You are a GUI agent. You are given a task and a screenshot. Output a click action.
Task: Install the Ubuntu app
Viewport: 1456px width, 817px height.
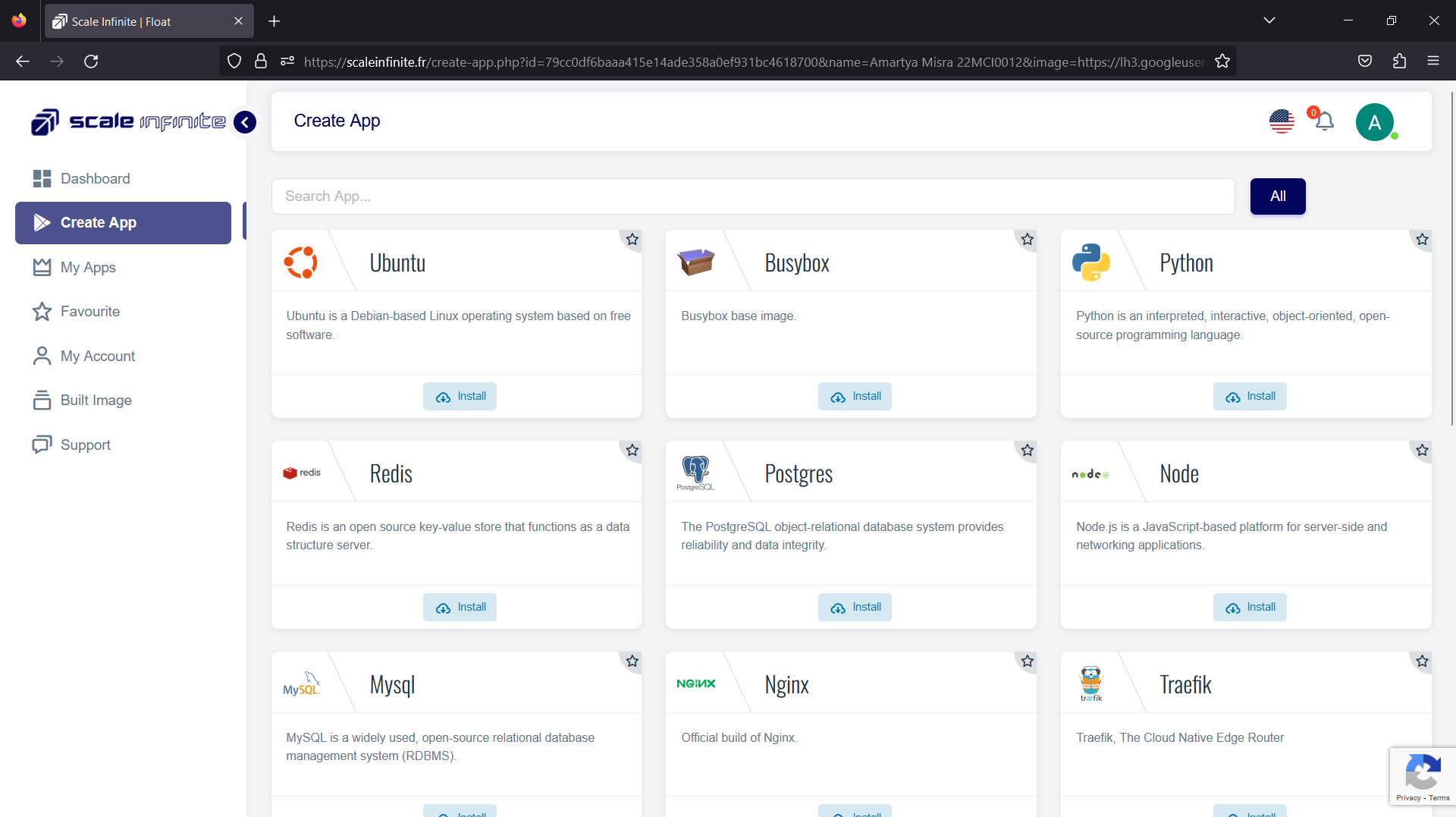[x=460, y=396]
